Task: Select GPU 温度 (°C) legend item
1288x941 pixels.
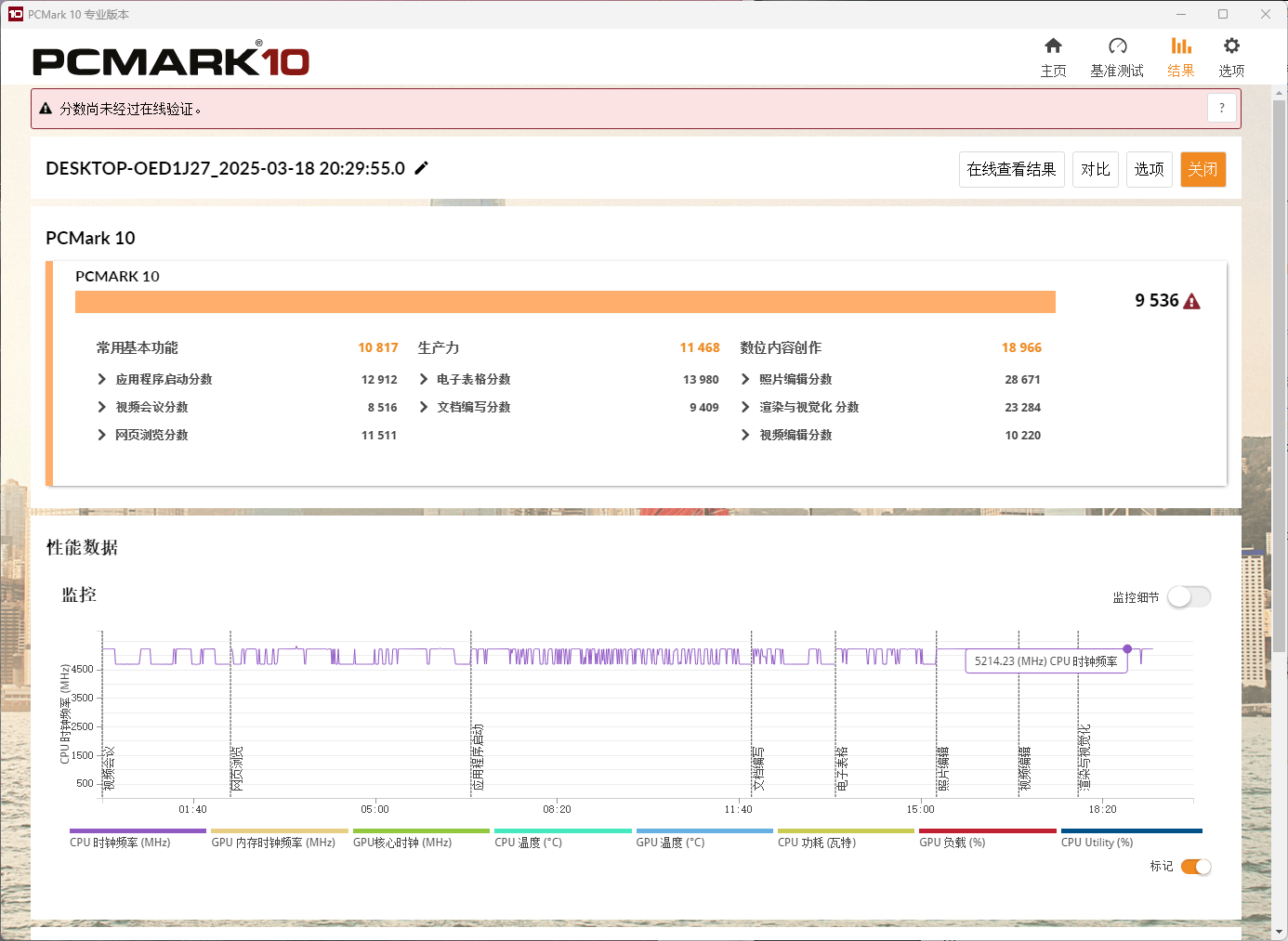Action: click(x=704, y=839)
